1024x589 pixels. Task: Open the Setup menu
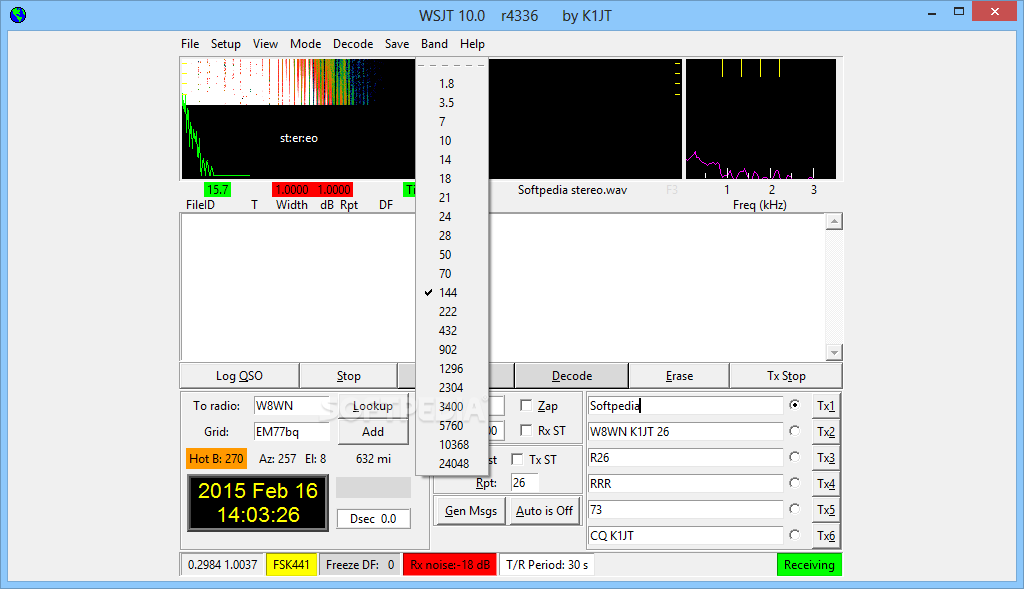(225, 44)
